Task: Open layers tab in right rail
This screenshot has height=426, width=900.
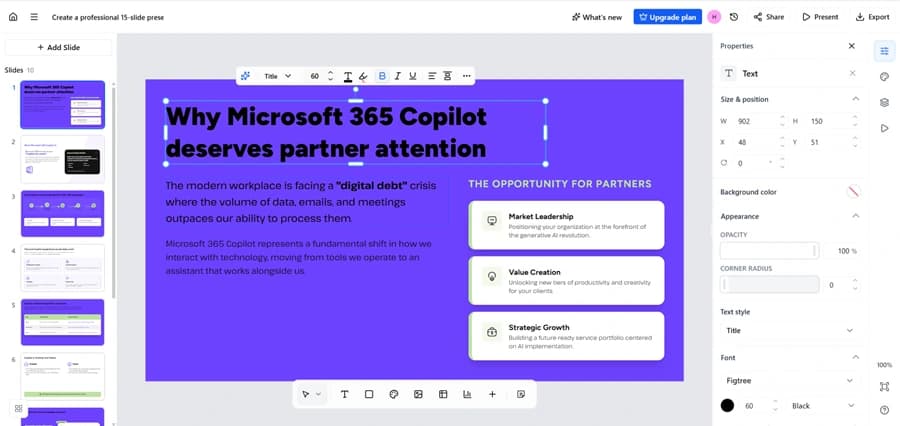Action: [884, 103]
